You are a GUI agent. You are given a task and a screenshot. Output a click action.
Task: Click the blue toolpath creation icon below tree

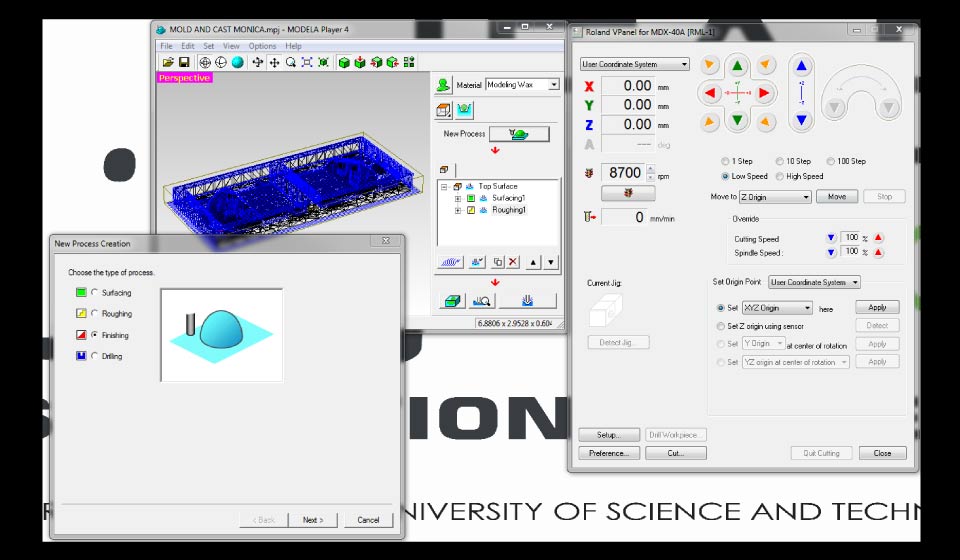pos(450,262)
